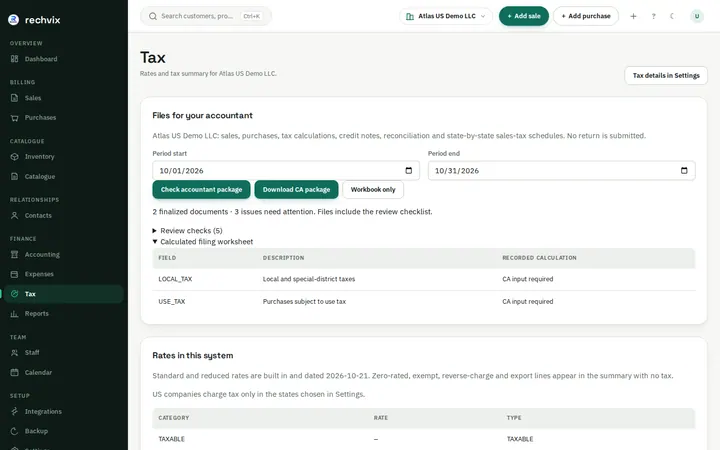Screen dimensions: 720x450
Task: Click the Period end date field
Action: [x=561, y=170]
